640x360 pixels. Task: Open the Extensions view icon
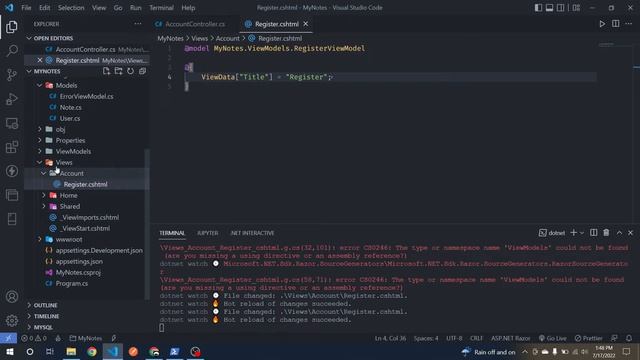coord(12,147)
